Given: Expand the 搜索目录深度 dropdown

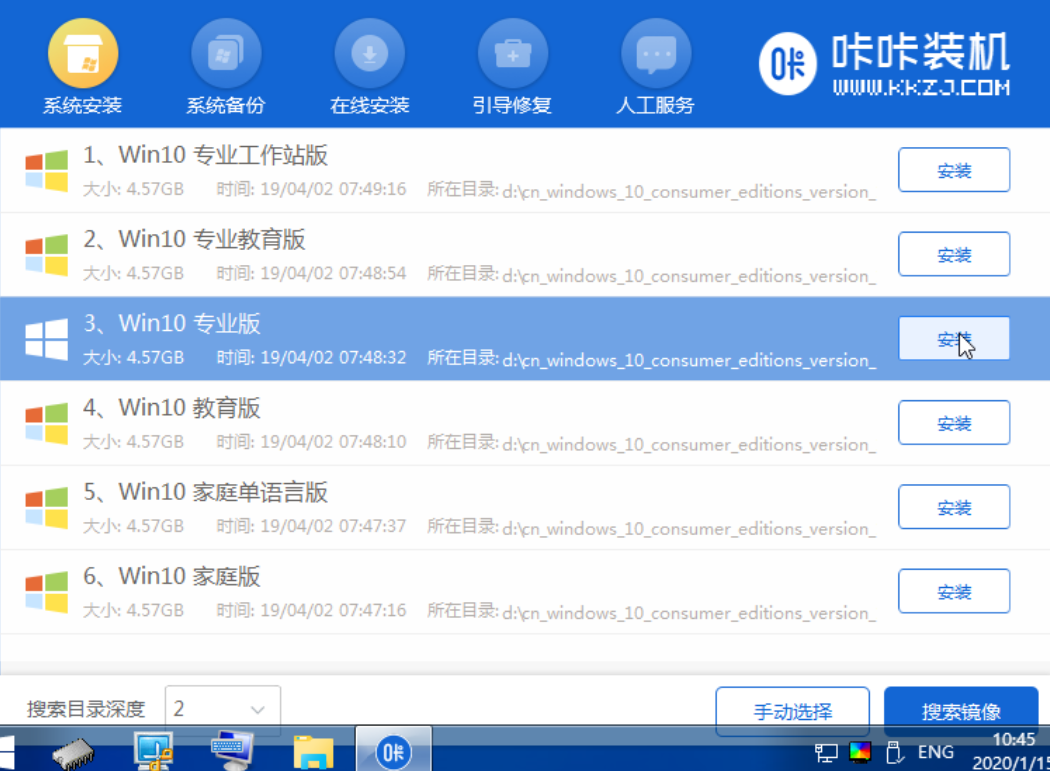Looking at the screenshot, I should click(222, 709).
